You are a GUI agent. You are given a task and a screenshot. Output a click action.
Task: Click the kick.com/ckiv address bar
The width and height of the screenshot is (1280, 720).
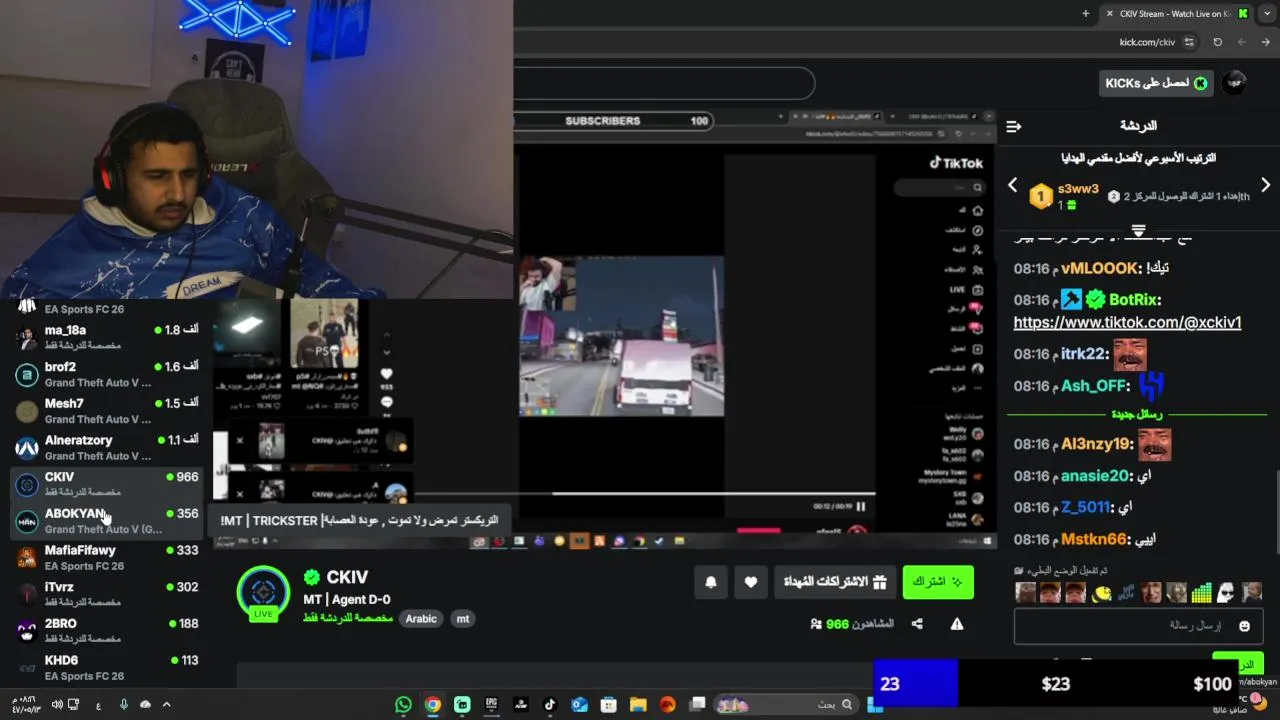tap(1147, 42)
